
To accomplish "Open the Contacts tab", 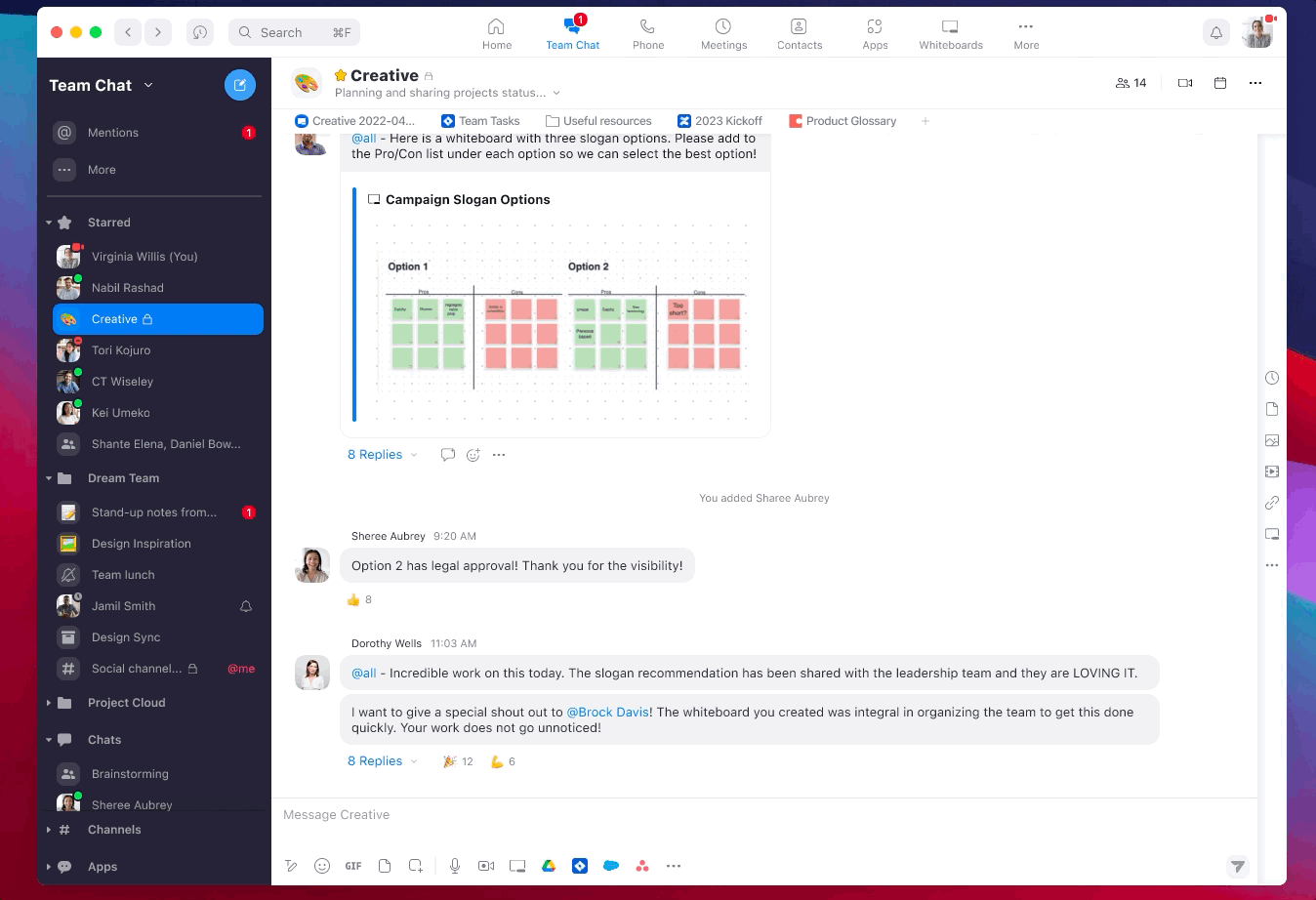I will (x=800, y=33).
